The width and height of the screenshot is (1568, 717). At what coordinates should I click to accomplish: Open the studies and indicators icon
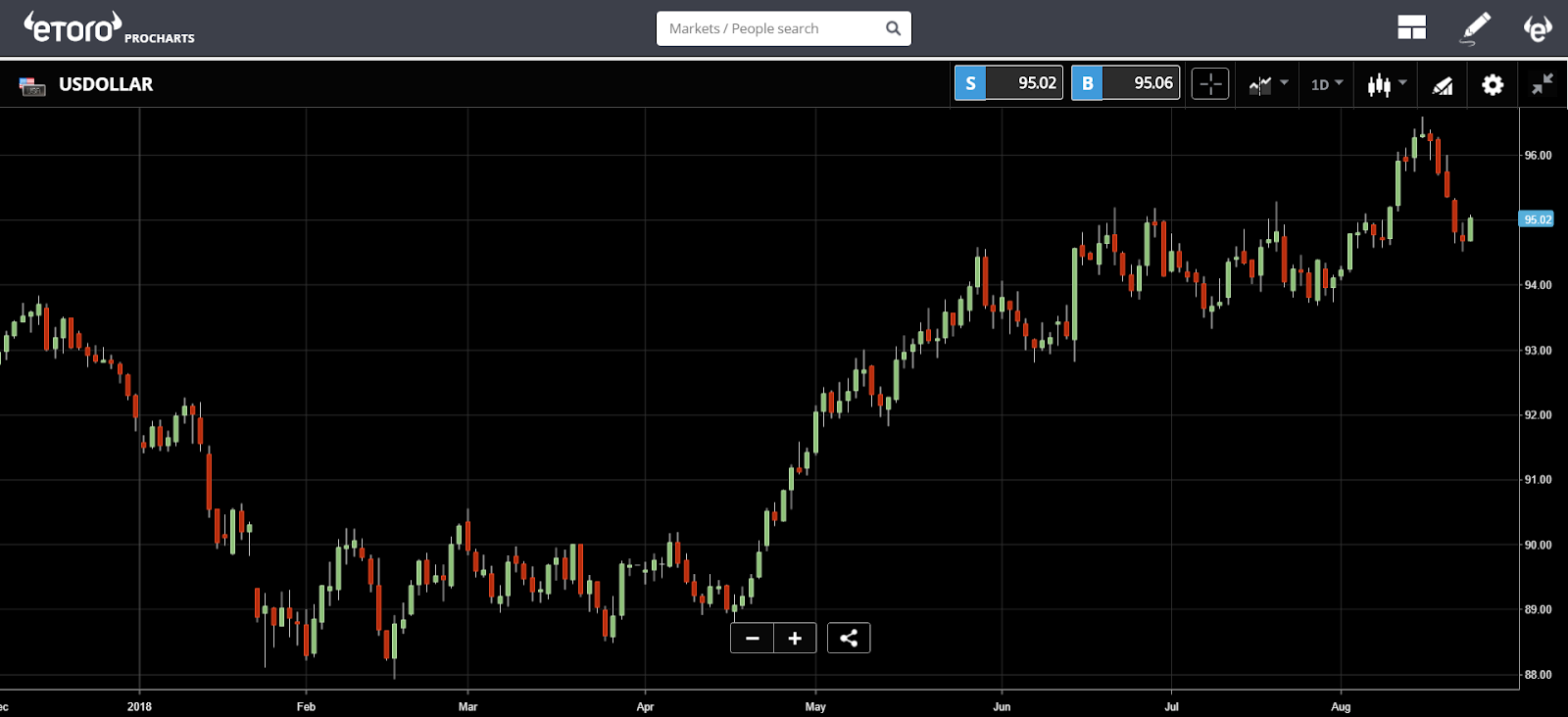1442,85
